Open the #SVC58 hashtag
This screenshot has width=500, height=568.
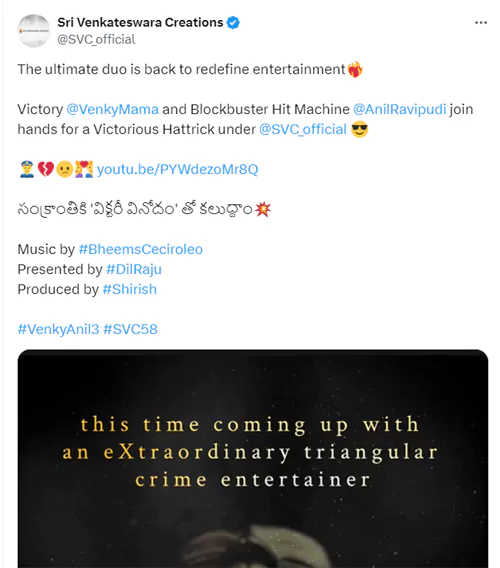(x=130, y=329)
